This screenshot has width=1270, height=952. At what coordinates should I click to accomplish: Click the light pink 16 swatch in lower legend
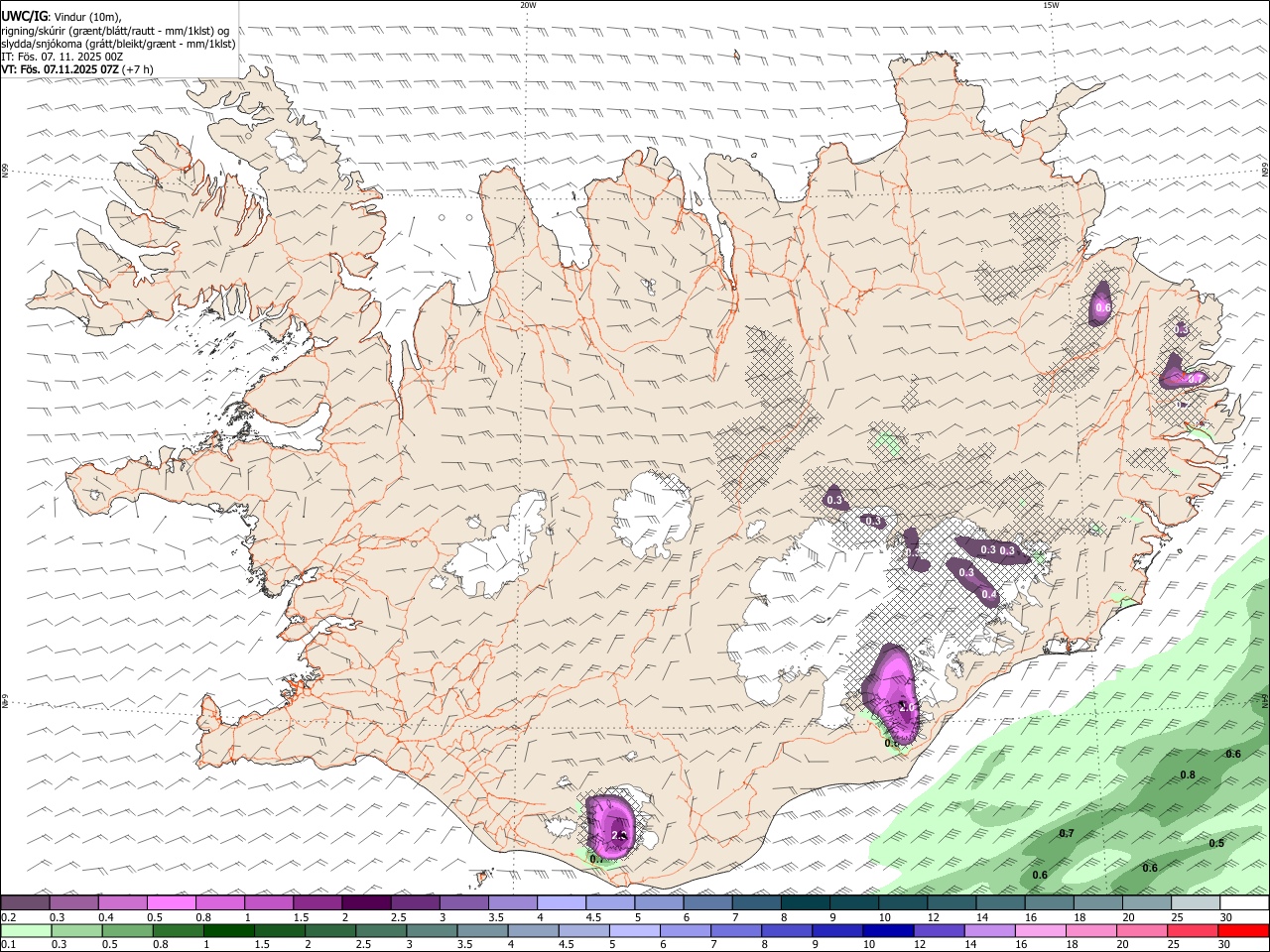pyautogui.click(x=1040, y=930)
